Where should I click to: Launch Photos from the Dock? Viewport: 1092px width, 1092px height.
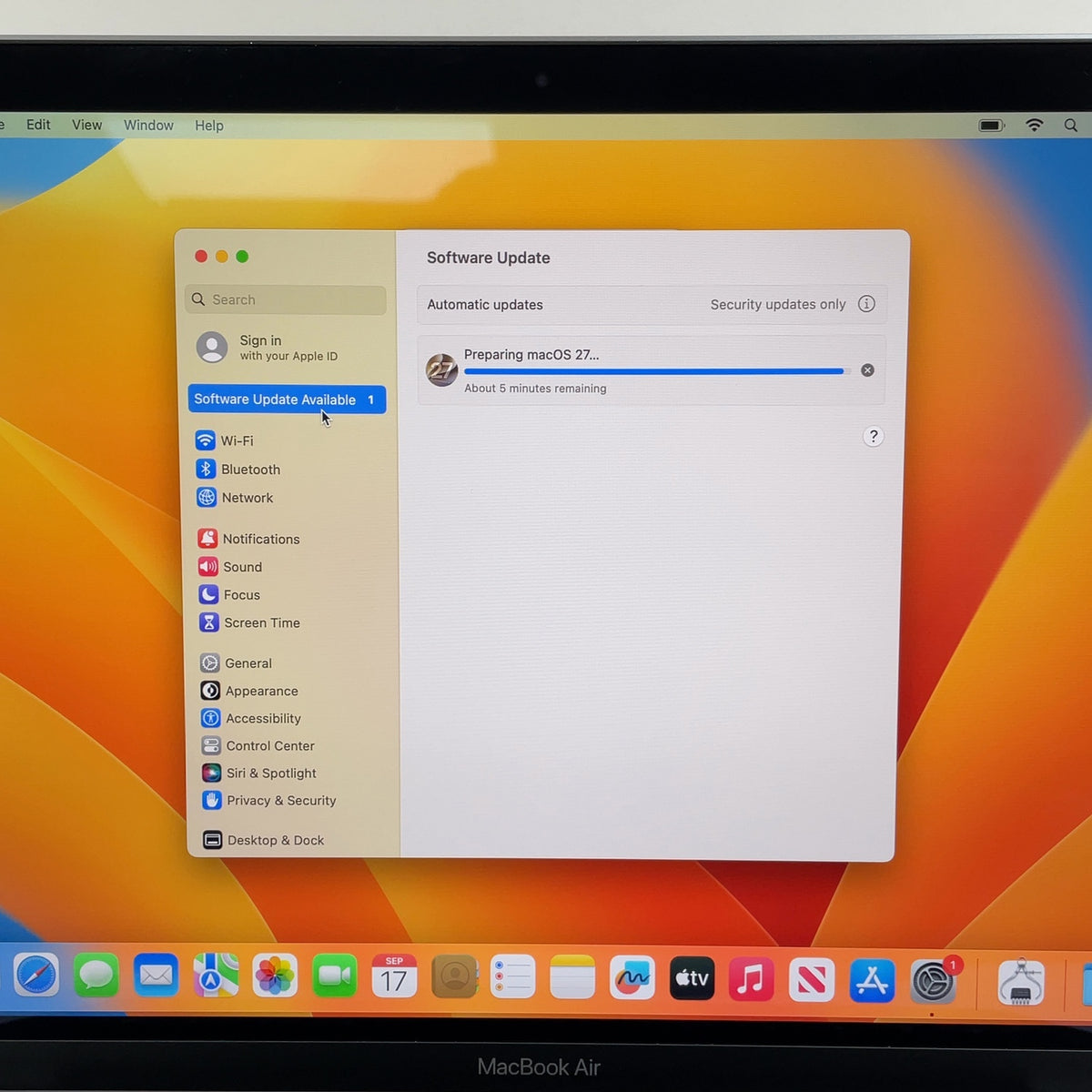tap(275, 977)
